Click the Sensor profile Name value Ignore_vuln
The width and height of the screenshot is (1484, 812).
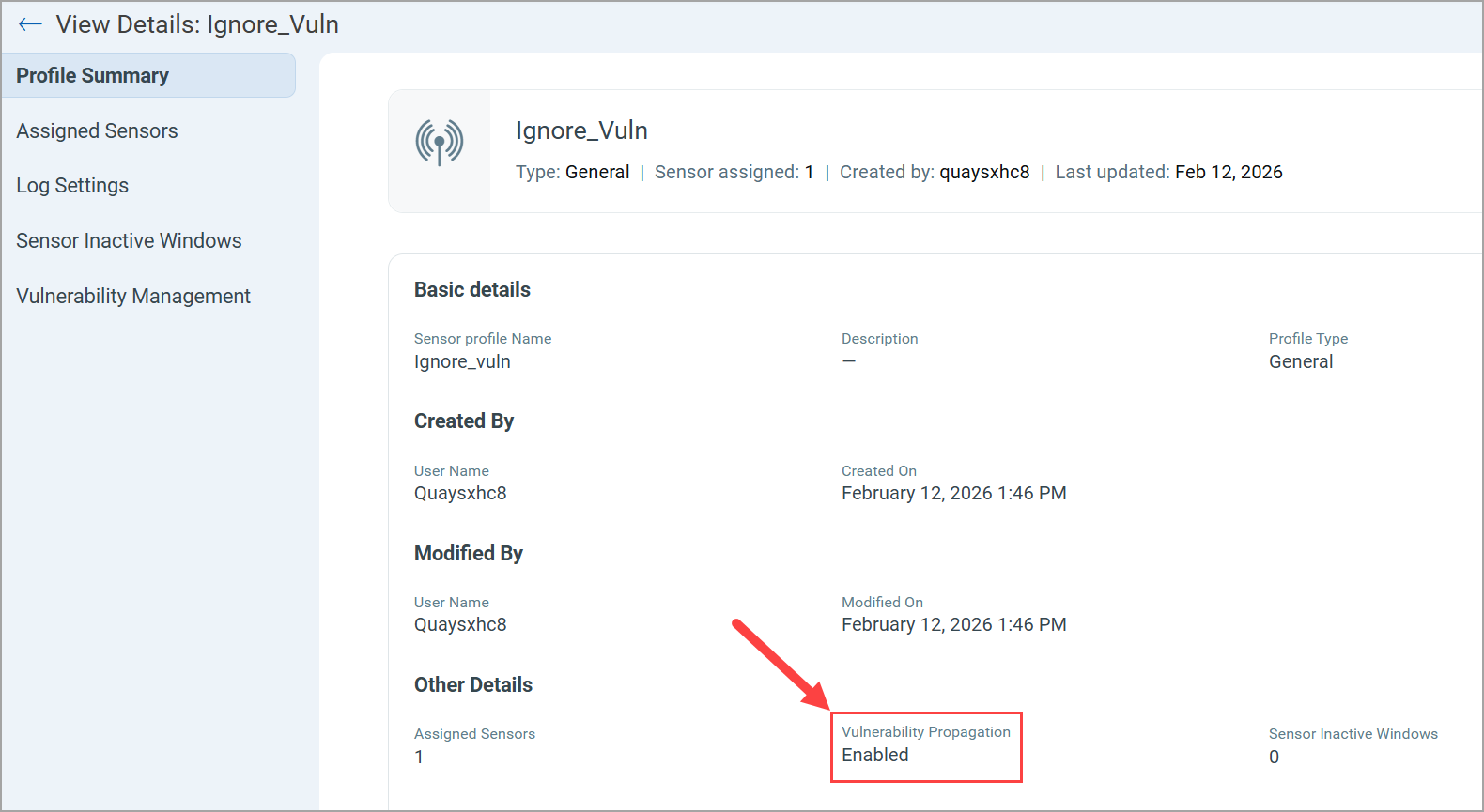pos(462,361)
